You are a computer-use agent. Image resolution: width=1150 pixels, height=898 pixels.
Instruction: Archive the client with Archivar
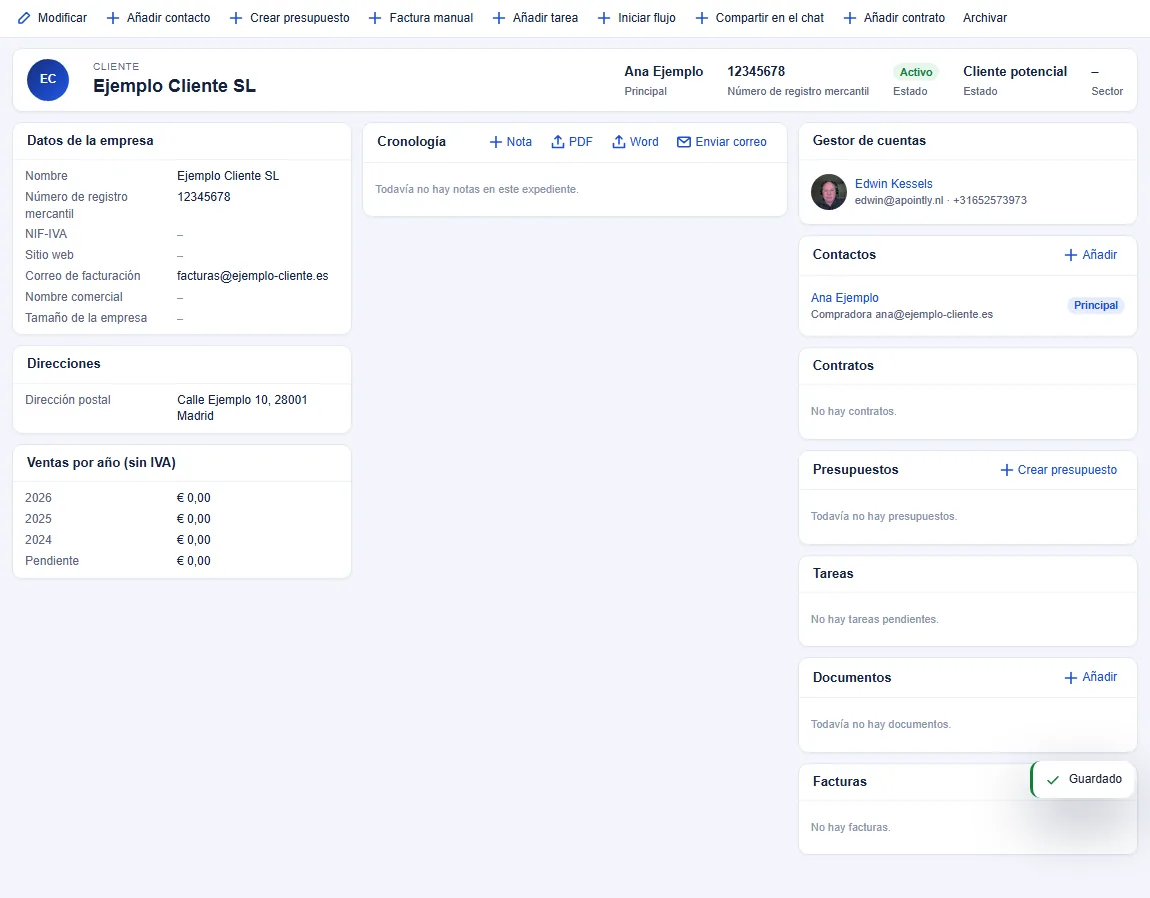click(x=985, y=18)
